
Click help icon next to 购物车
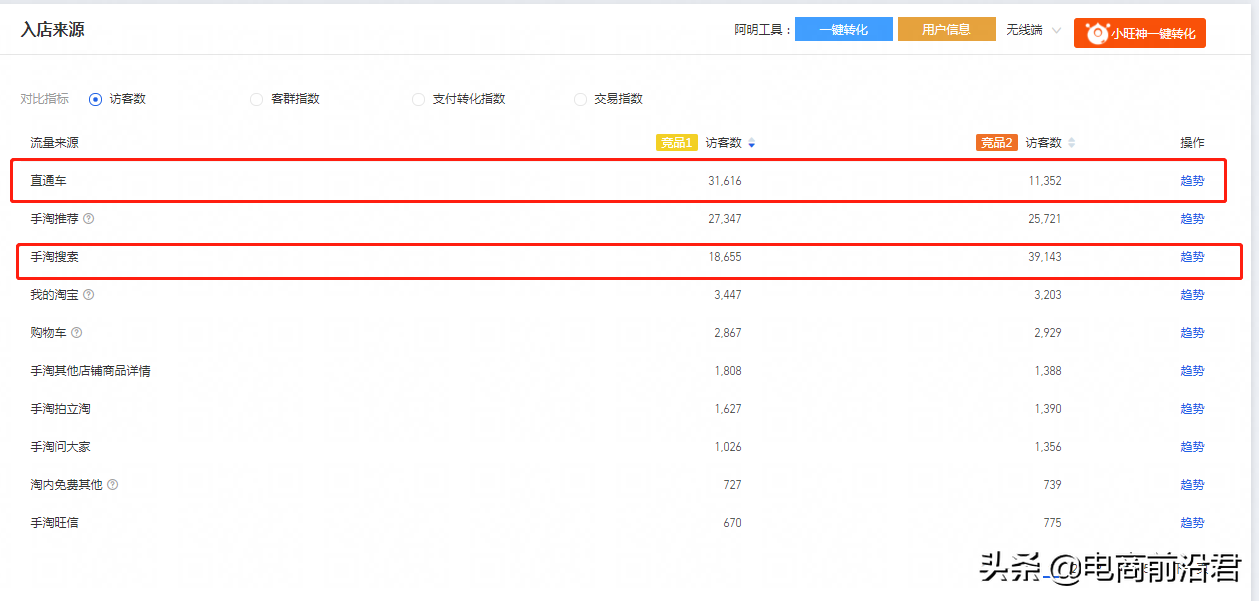tap(77, 333)
